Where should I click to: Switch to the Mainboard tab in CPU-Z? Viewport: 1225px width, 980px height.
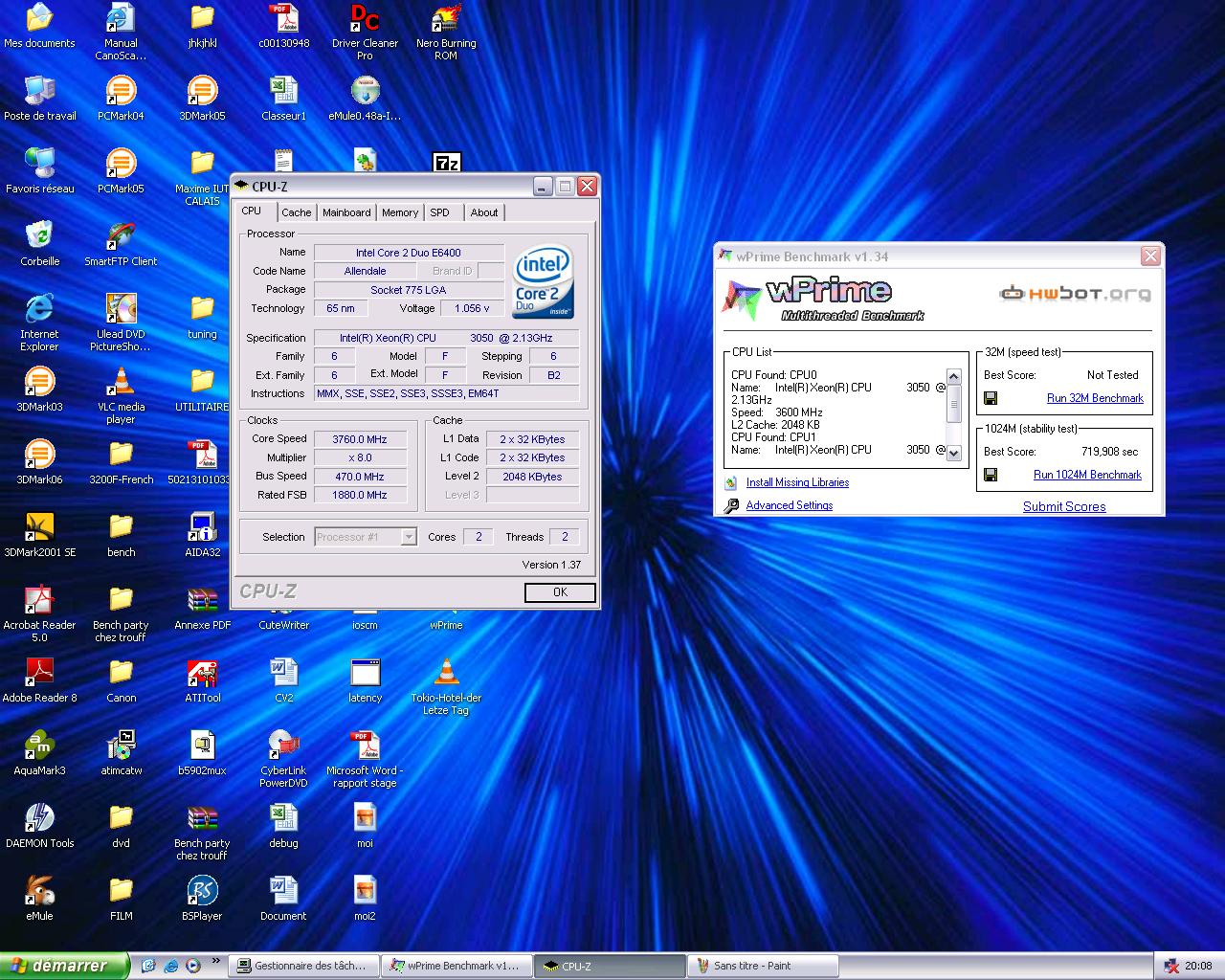(346, 212)
